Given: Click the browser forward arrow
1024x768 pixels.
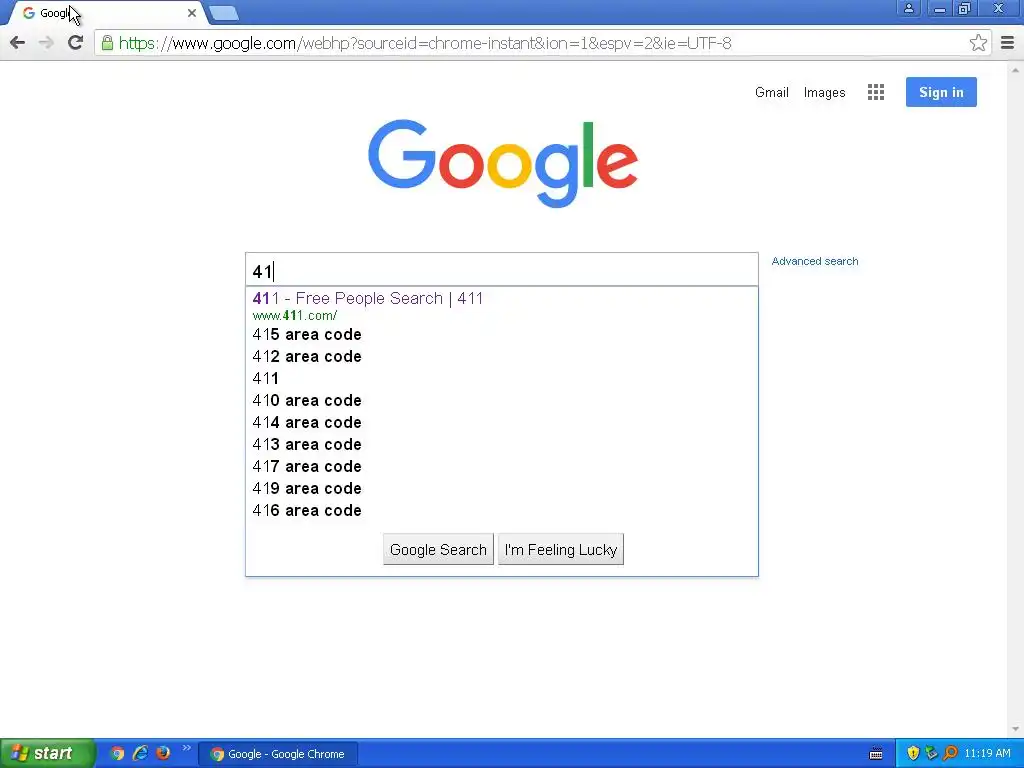Looking at the screenshot, I should [x=46, y=43].
